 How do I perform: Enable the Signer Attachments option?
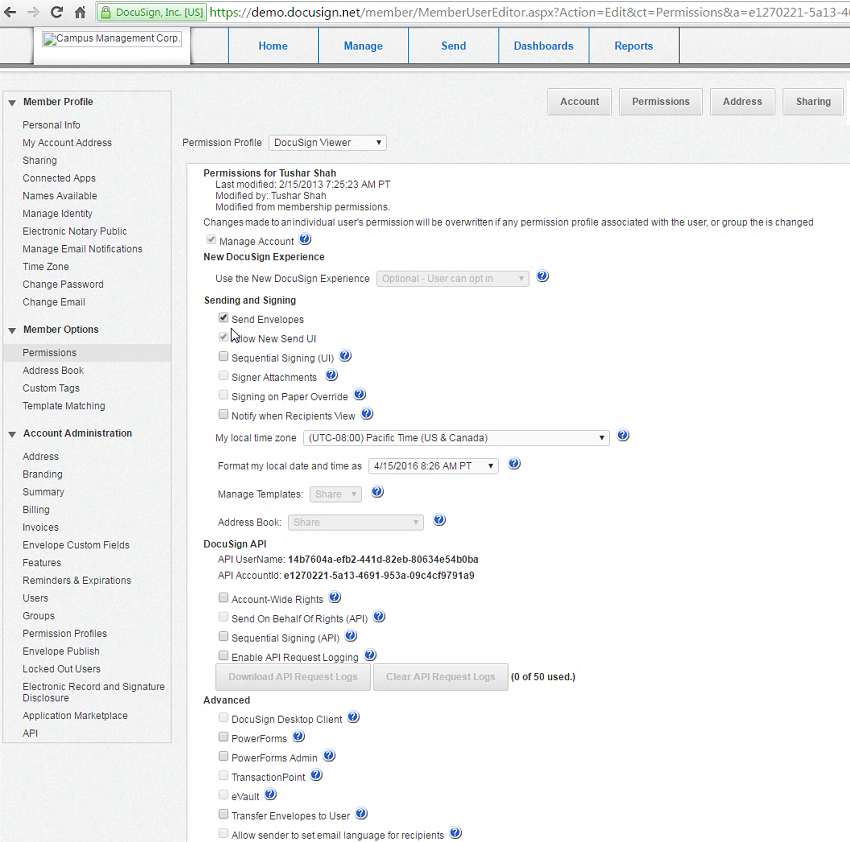pos(222,376)
